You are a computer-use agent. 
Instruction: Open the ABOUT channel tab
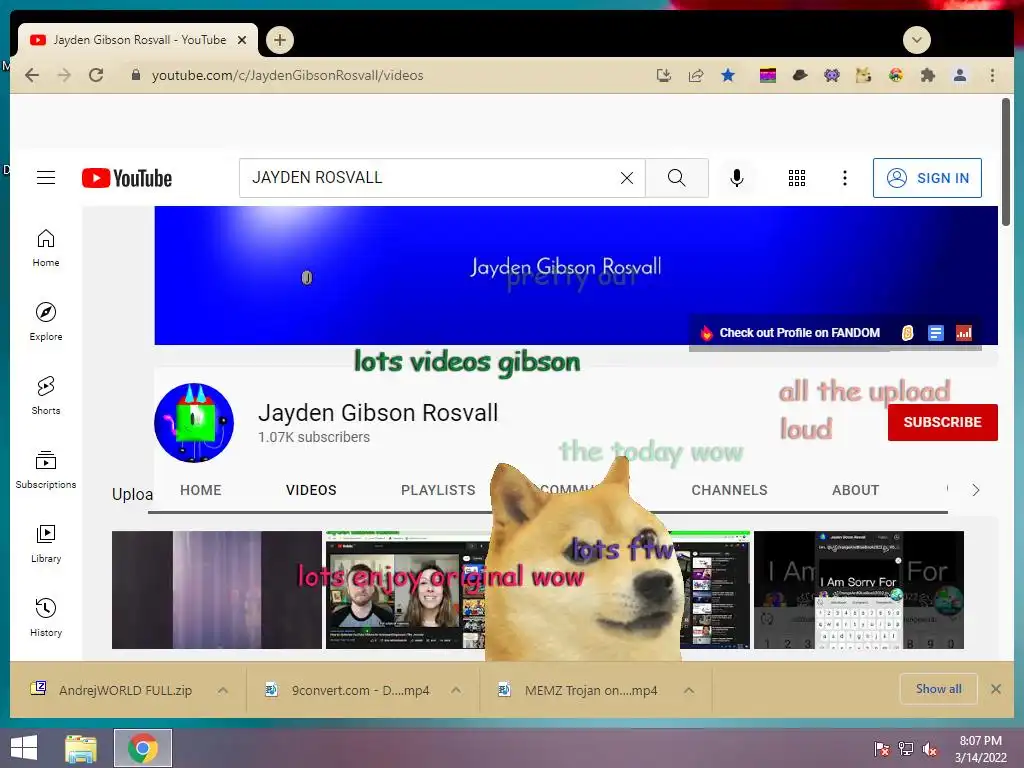856,490
